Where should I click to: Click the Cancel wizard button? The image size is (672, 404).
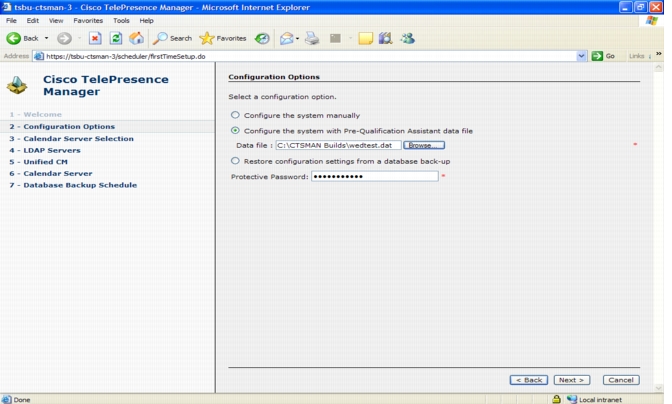(x=621, y=380)
